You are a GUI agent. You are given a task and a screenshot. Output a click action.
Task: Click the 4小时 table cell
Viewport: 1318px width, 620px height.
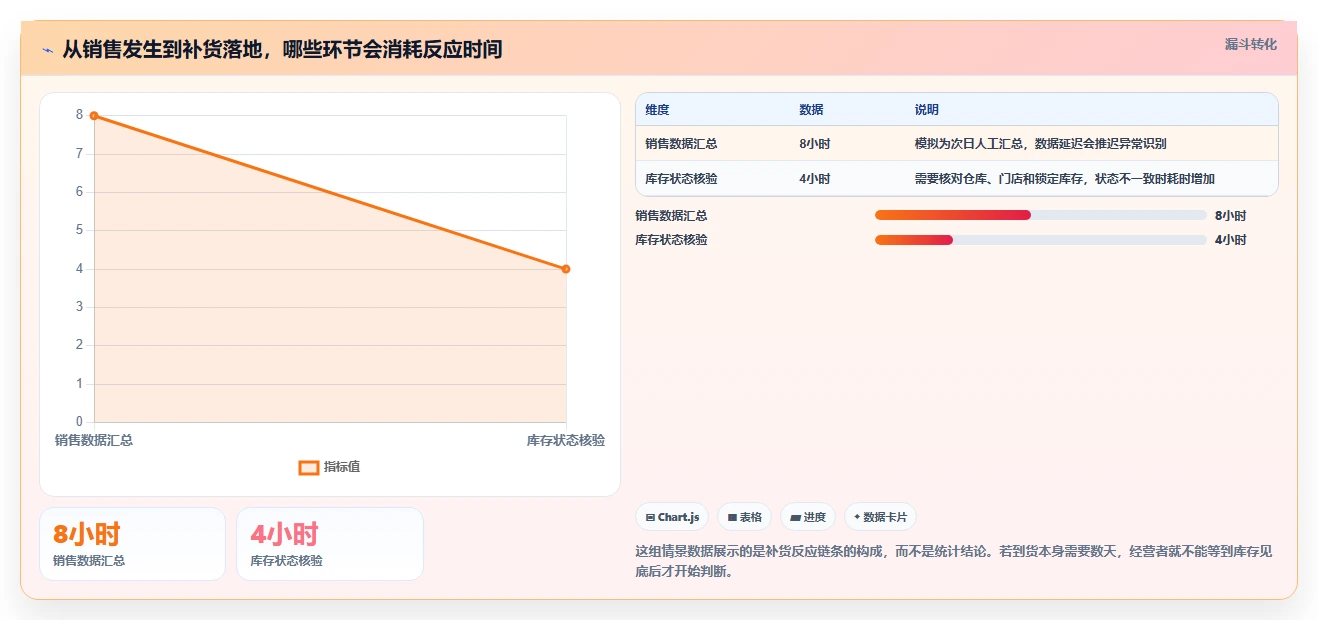tap(814, 179)
